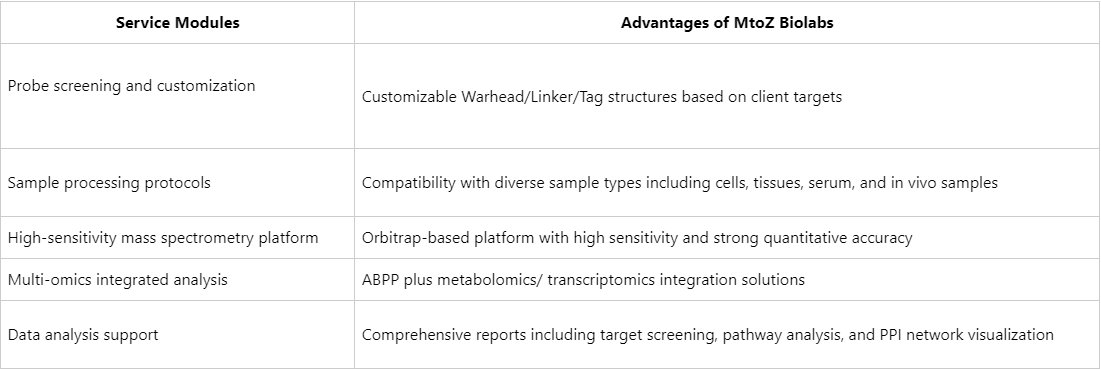This screenshot has height=369, width=1101.
Task: Click the Comprehensive reports description text
Action: click(708, 335)
